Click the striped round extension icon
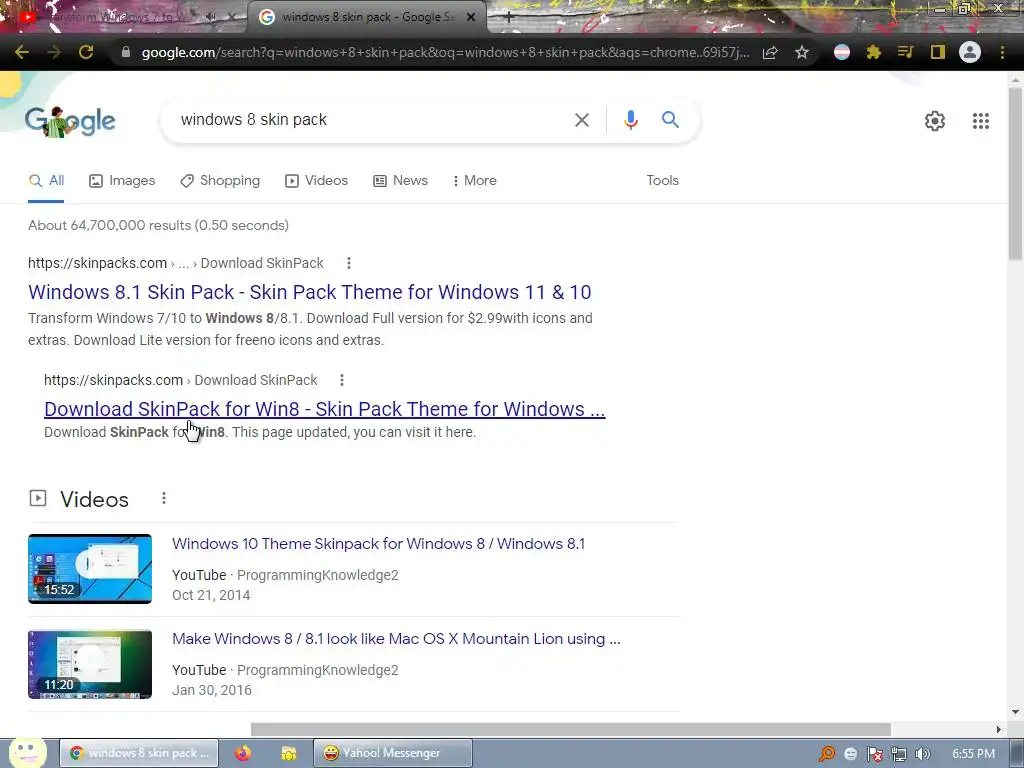 [842, 52]
